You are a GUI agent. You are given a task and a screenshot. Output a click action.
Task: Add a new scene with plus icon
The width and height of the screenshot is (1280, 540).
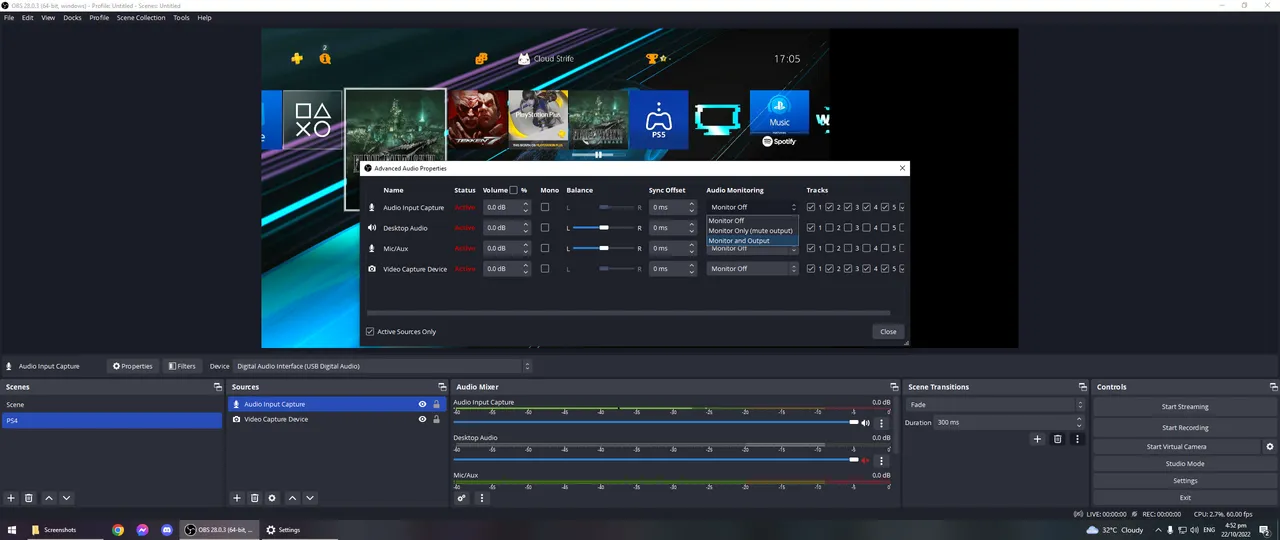(x=11, y=498)
